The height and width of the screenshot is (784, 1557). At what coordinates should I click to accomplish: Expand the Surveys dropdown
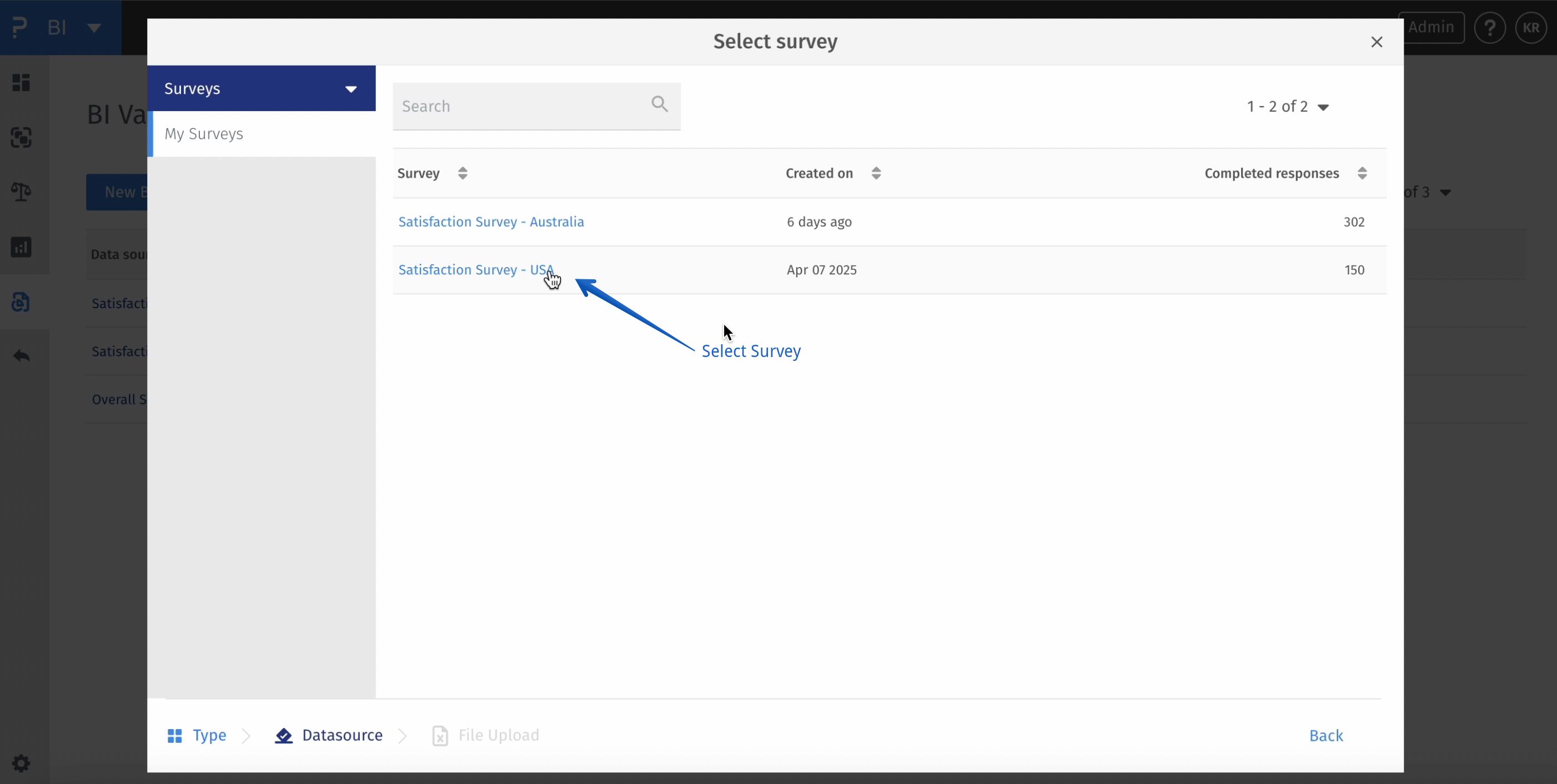pyautogui.click(x=350, y=89)
